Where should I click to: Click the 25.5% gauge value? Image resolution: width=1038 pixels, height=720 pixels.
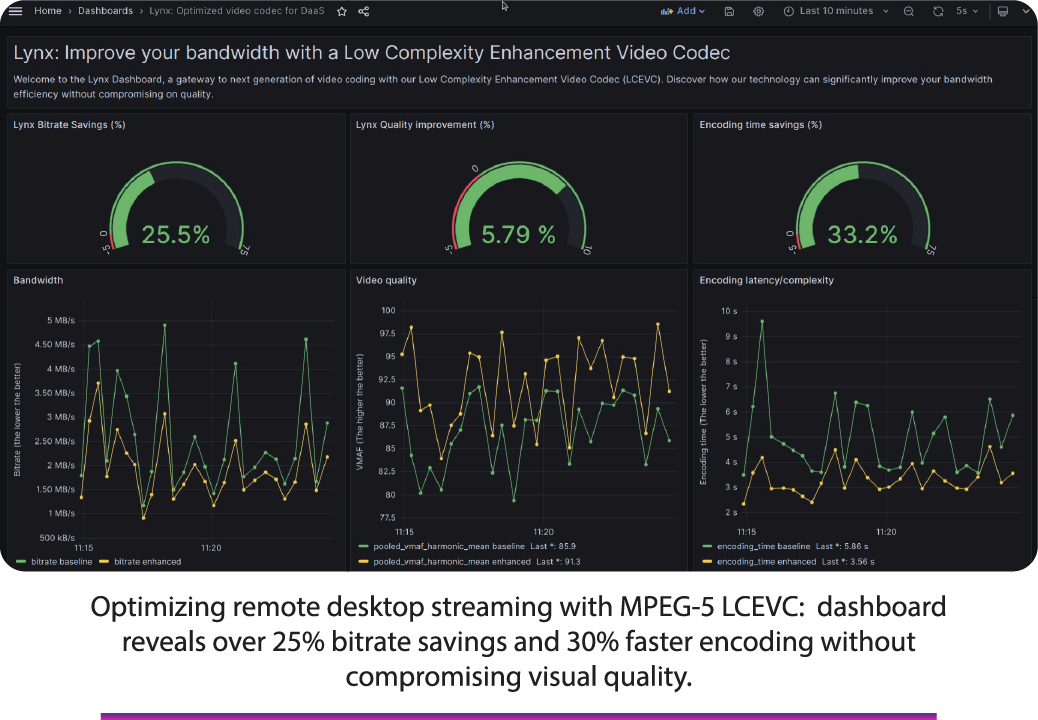[x=175, y=234]
